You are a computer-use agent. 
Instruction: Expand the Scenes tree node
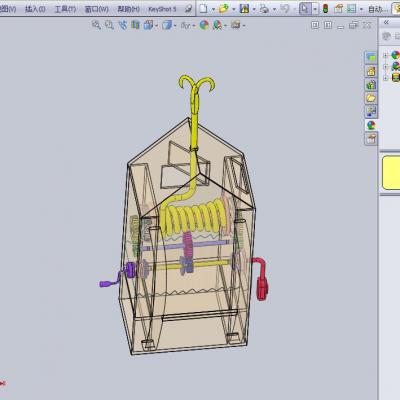click(385, 67)
